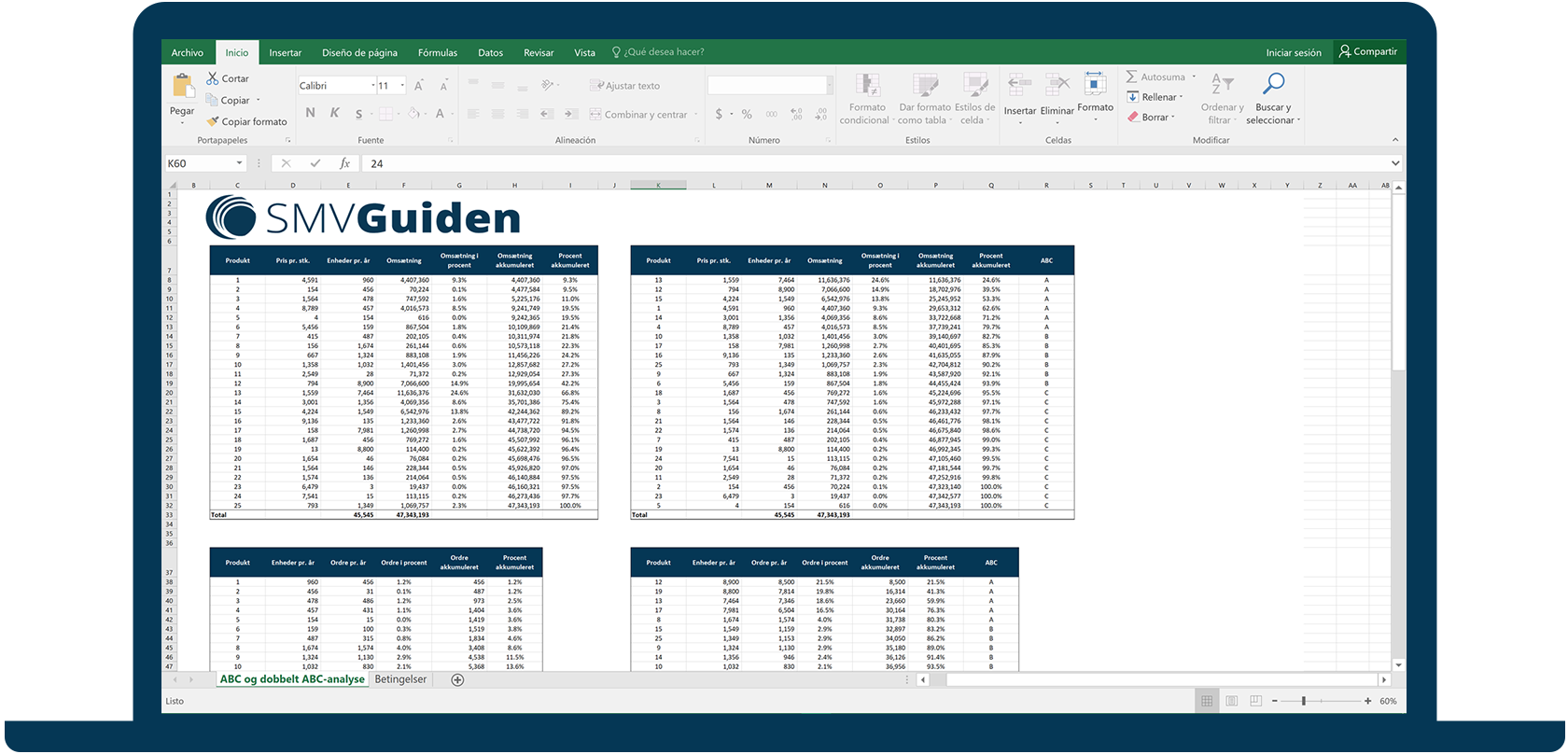The height and width of the screenshot is (754, 1568).
Task: Expand Autosuma dropdown arrow
Action: 1194,77
